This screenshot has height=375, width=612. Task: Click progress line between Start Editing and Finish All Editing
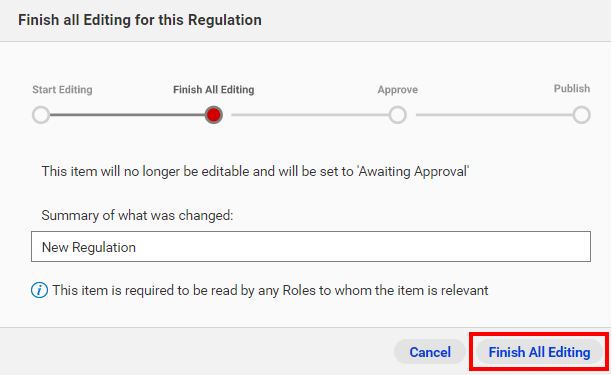[127, 115]
